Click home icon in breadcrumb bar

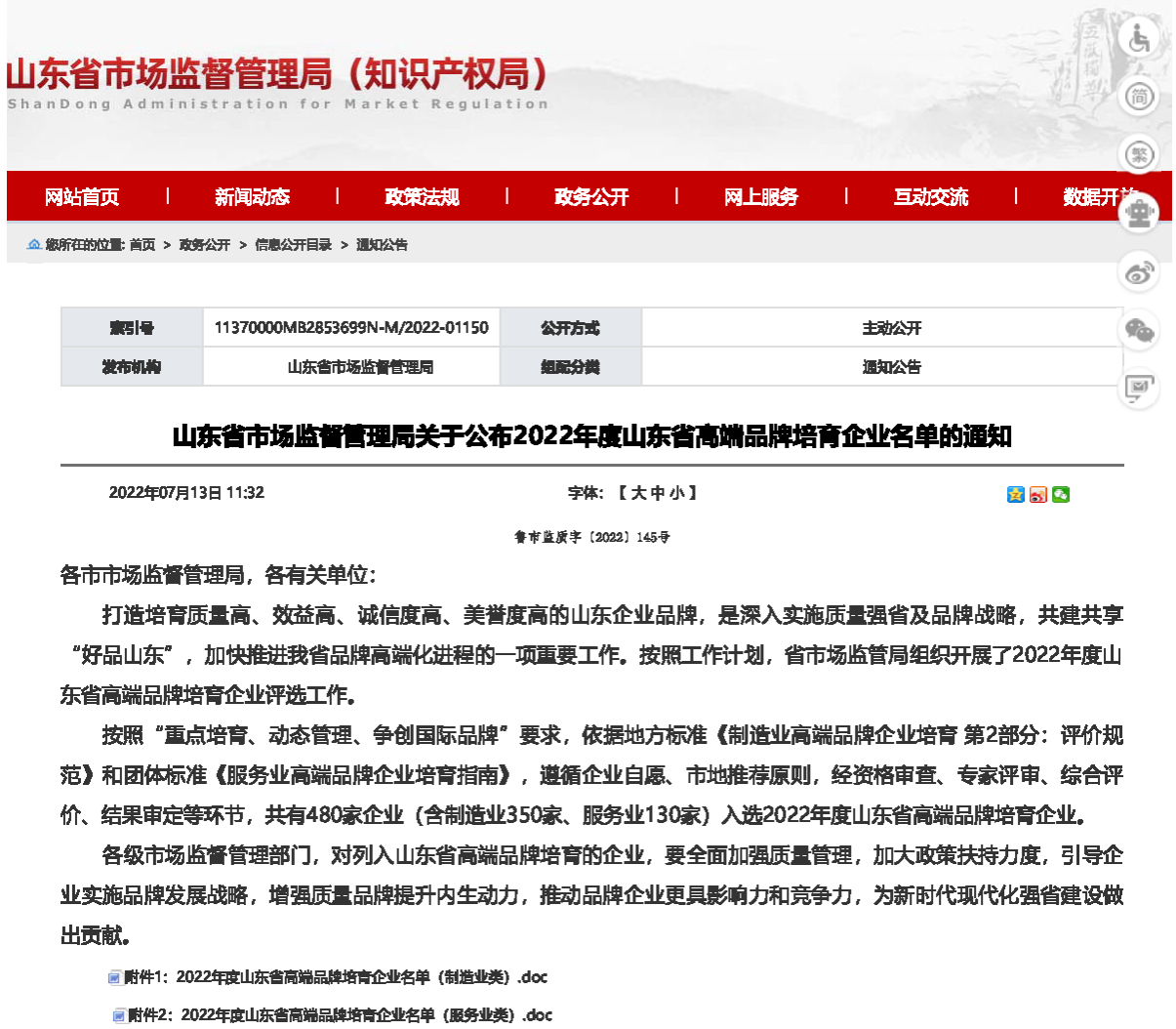click(x=34, y=244)
